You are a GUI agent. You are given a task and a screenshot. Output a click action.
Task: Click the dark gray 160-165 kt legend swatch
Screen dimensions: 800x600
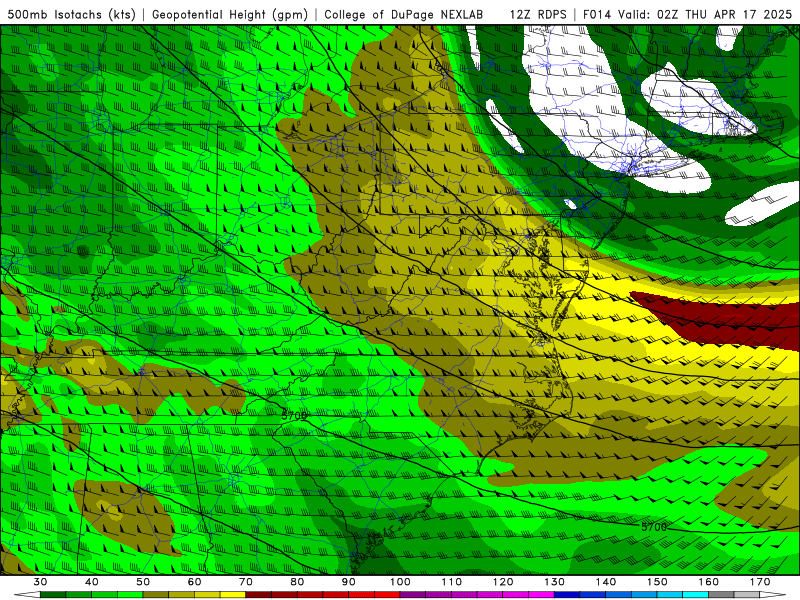pyautogui.click(x=721, y=594)
